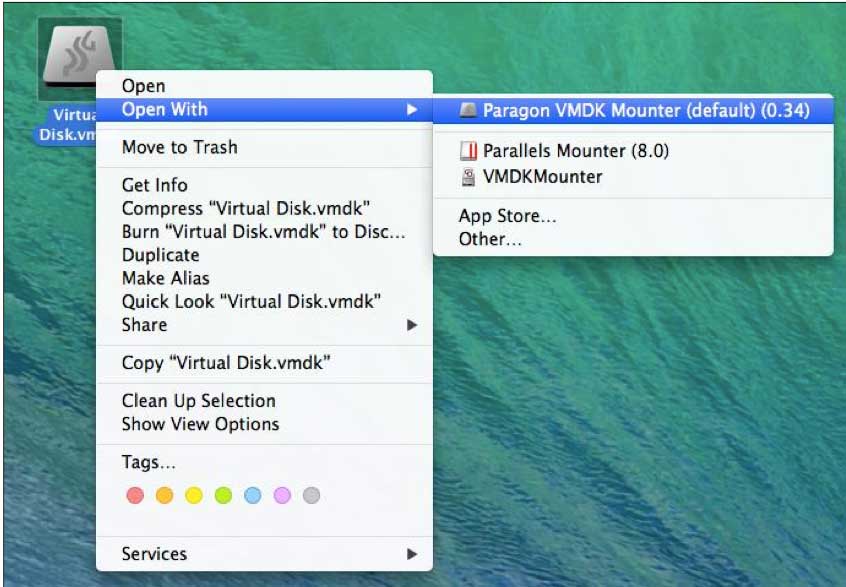Open the Services submenu

coord(264,554)
